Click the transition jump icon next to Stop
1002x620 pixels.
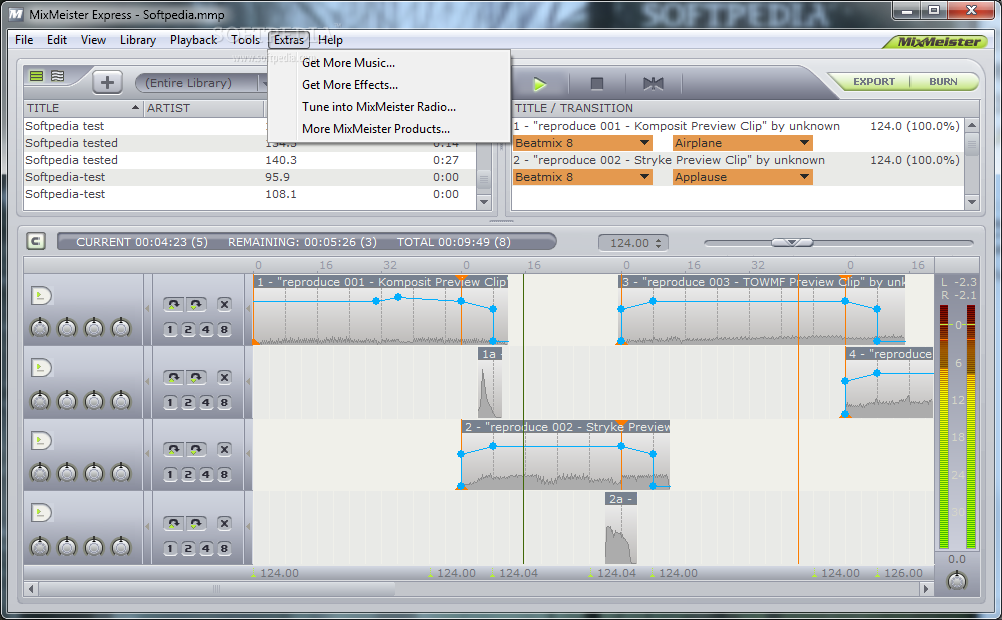653,84
